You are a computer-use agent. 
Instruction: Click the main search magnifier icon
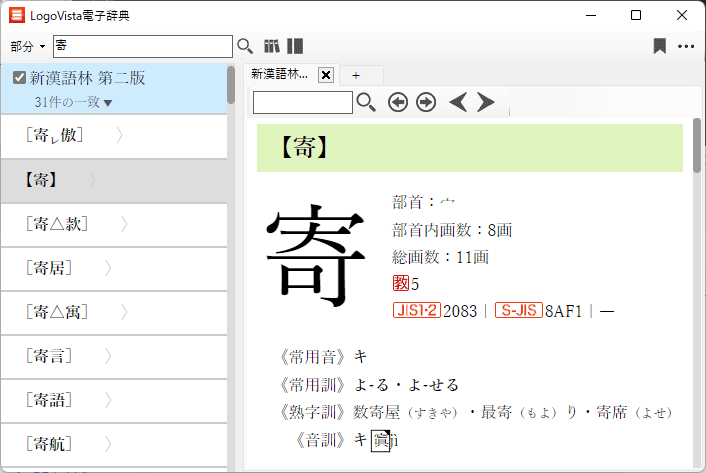[x=245, y=46]
